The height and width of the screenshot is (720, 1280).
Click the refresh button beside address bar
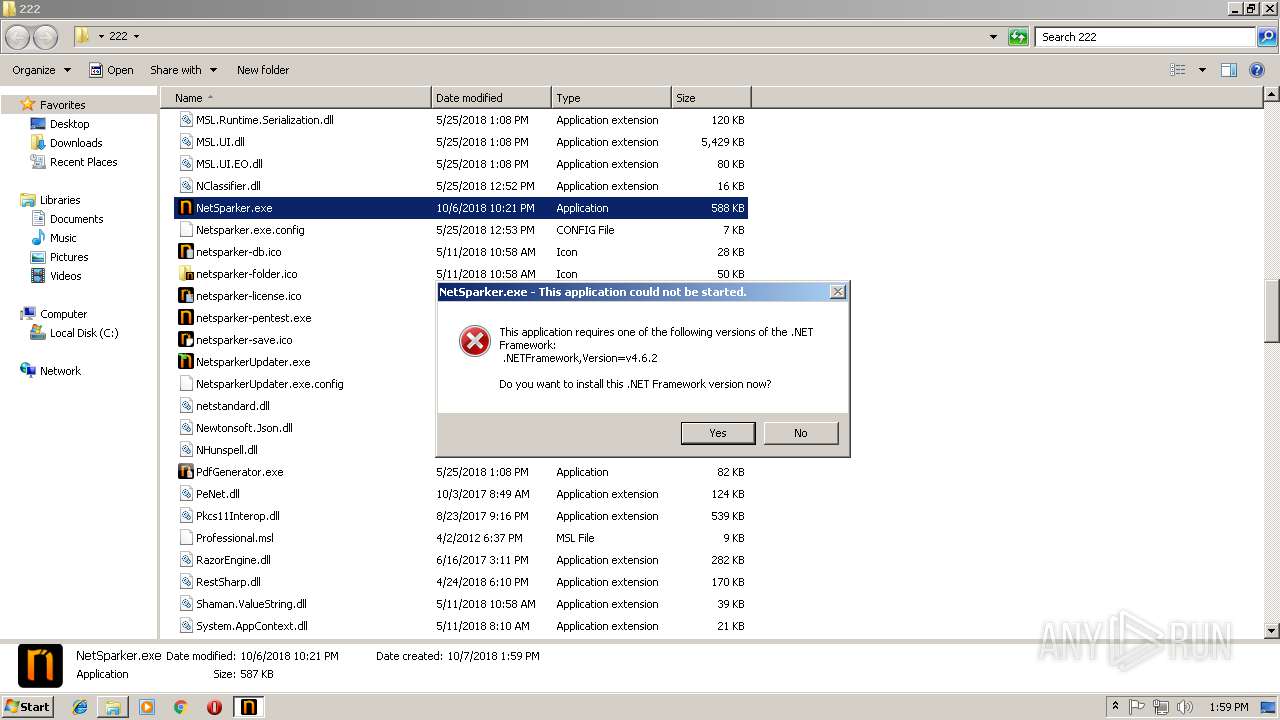1018,37
